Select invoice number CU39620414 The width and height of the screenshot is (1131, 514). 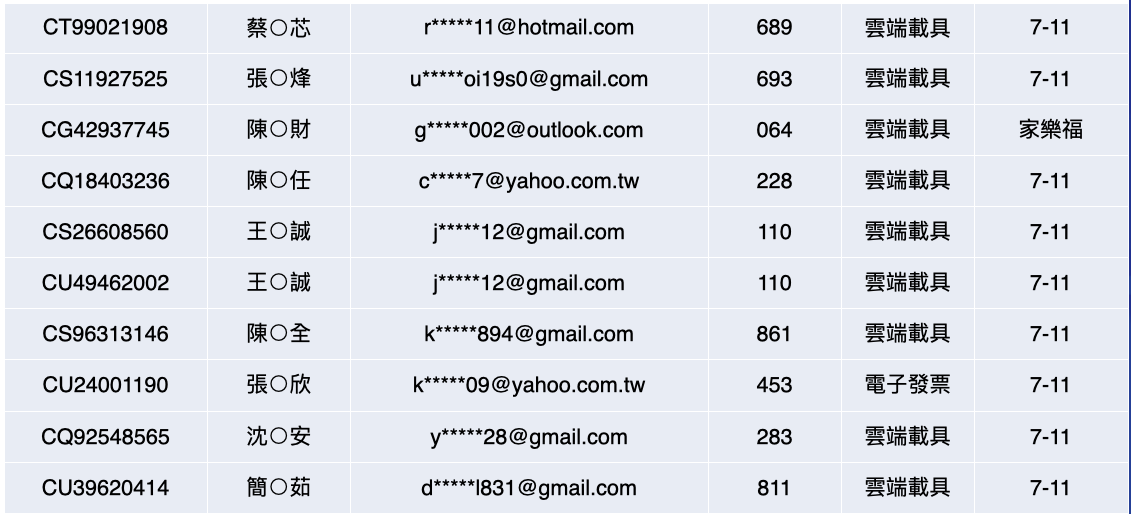point(105,488)
